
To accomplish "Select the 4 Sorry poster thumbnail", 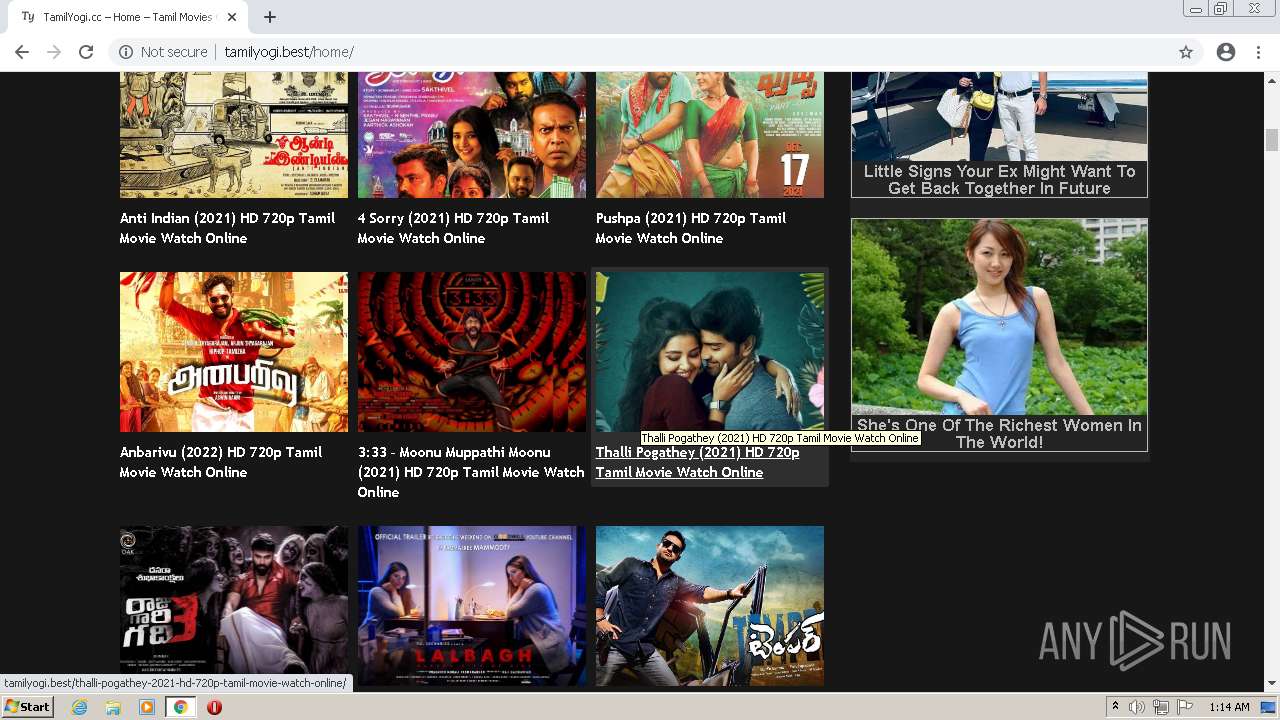I will (x=472, y=135).
